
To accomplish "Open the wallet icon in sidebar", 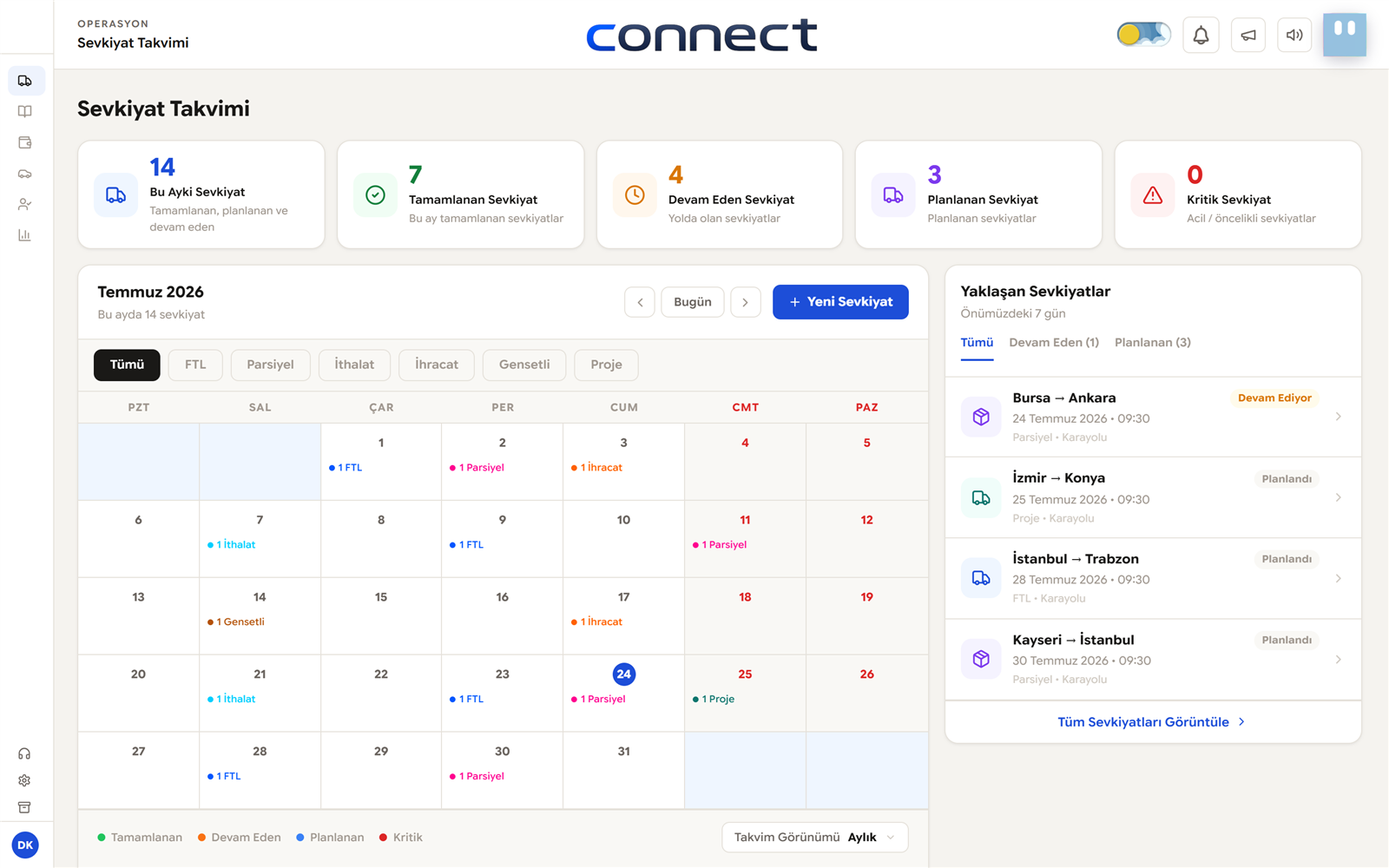I will (25, 142).
